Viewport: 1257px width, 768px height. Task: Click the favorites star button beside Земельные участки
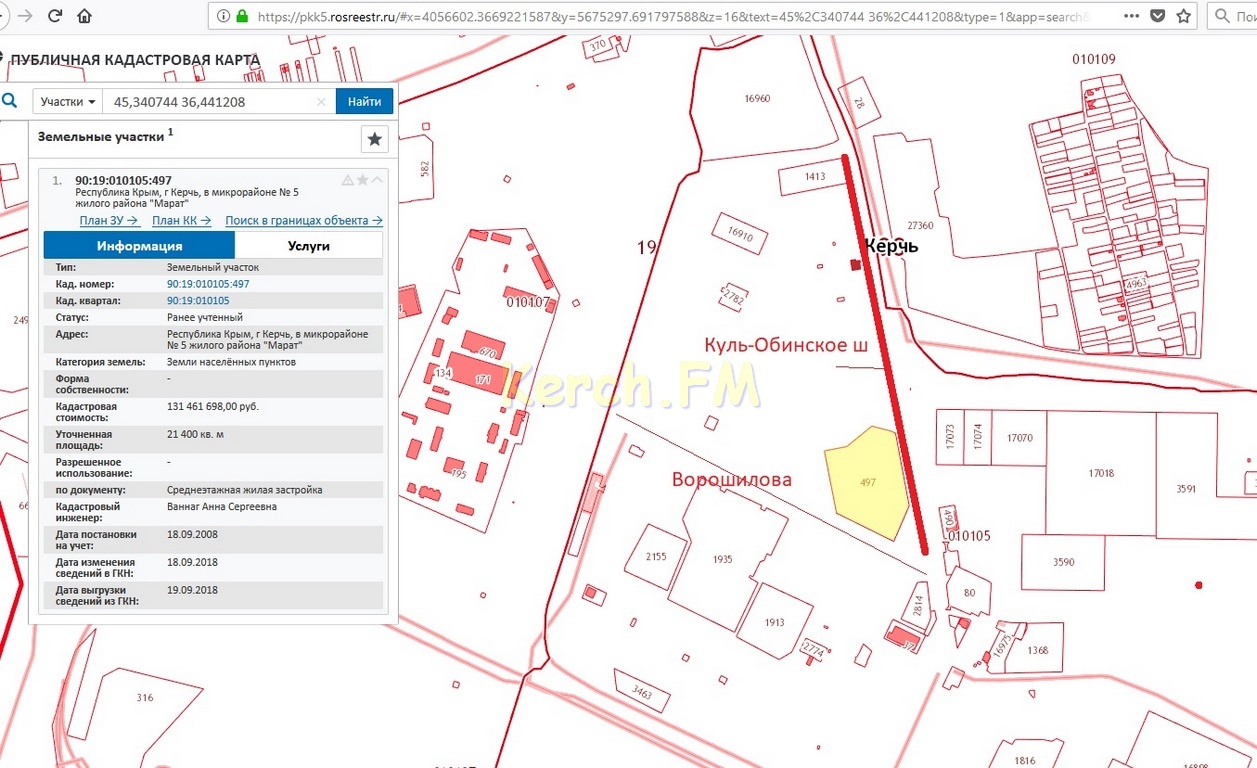pyautogui.click(x=375, y=139)
